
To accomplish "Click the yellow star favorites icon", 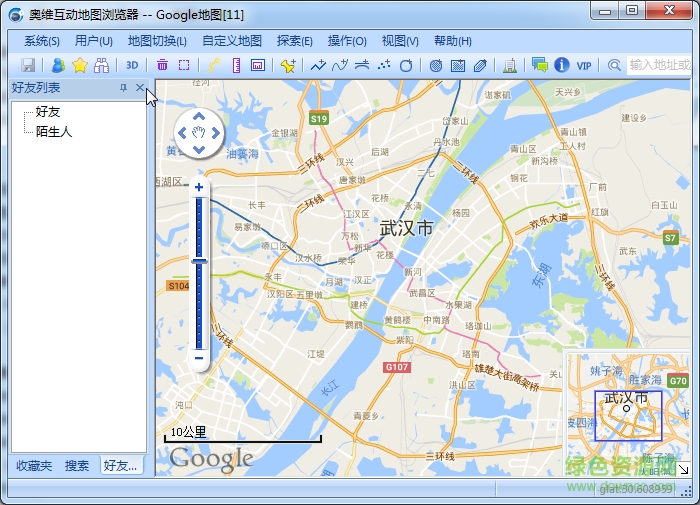I will coord(80,65).
